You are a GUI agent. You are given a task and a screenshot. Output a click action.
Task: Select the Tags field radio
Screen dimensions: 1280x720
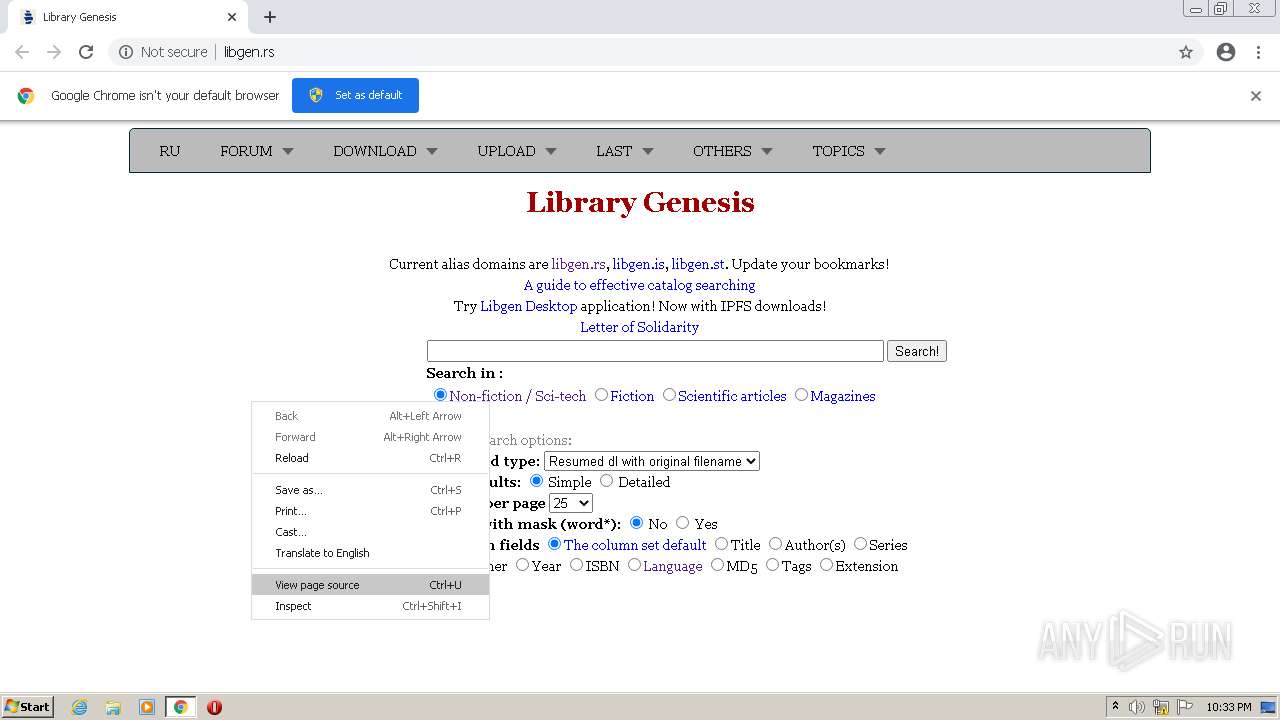[772, 565]
